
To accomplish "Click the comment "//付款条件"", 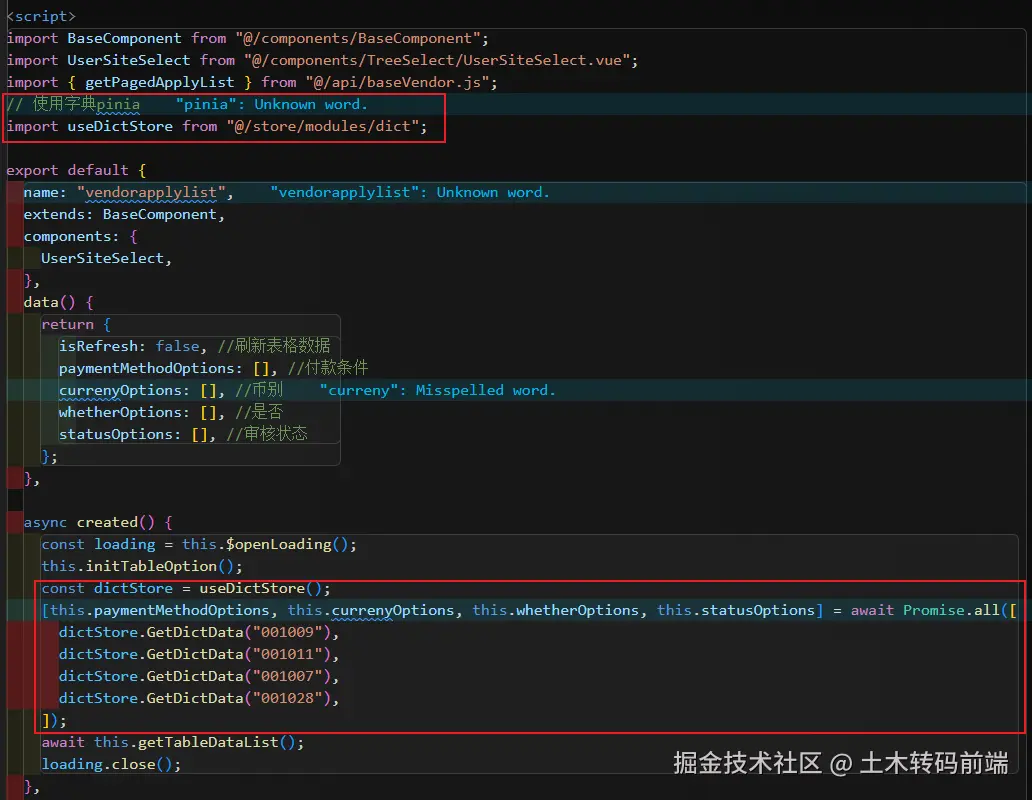I will [328, 368].
